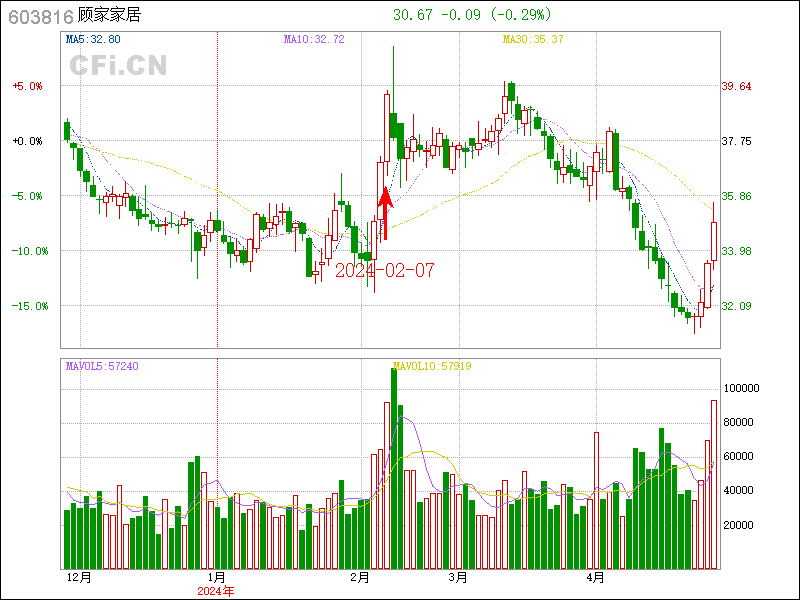Screen dimensions: 800x600
Task: Click the current price 30.67 text
Action: click(x=413, y=15)
